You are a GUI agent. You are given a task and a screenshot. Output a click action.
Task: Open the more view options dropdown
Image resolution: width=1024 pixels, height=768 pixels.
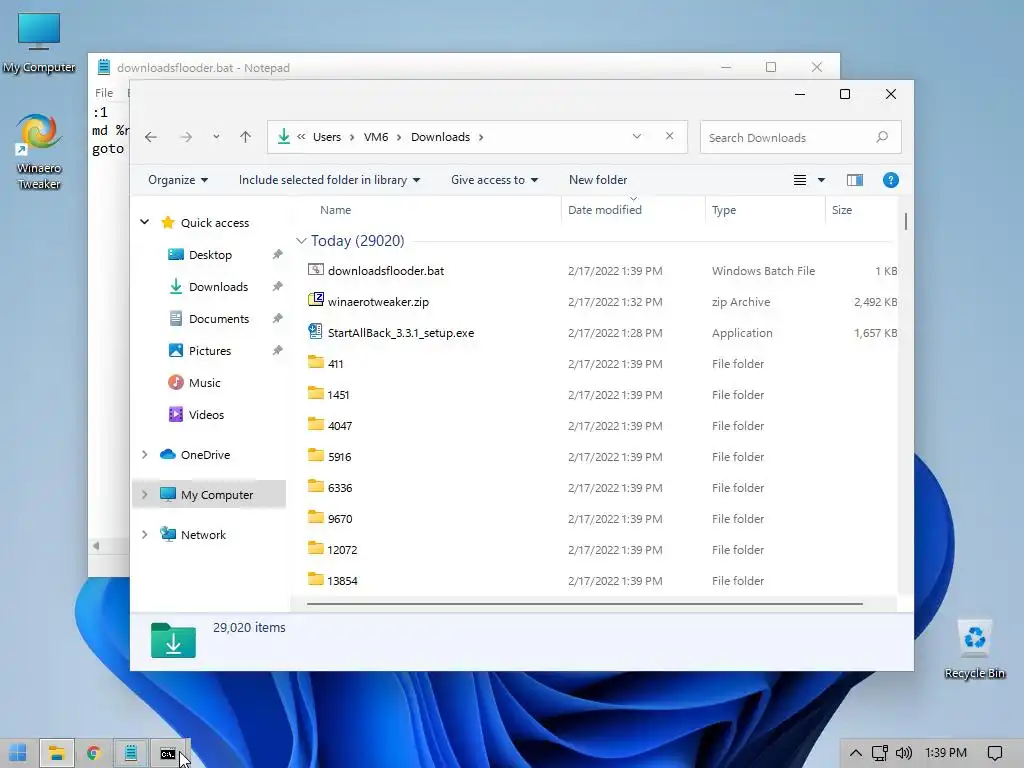point(822,180)
